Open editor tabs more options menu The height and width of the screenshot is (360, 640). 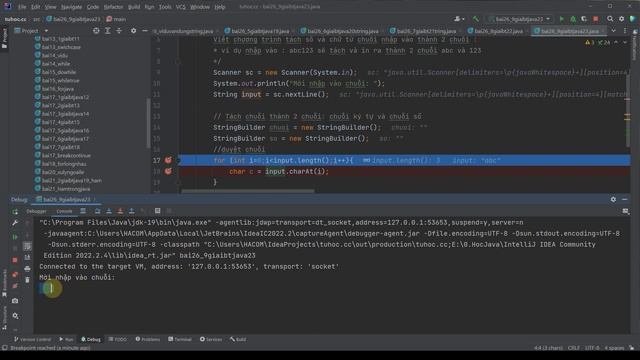pos(625,31)
